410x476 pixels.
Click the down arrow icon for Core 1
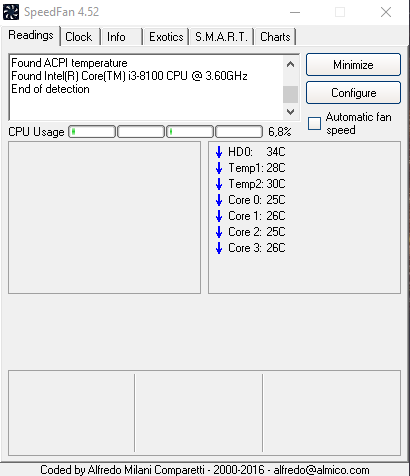[219, 216]
